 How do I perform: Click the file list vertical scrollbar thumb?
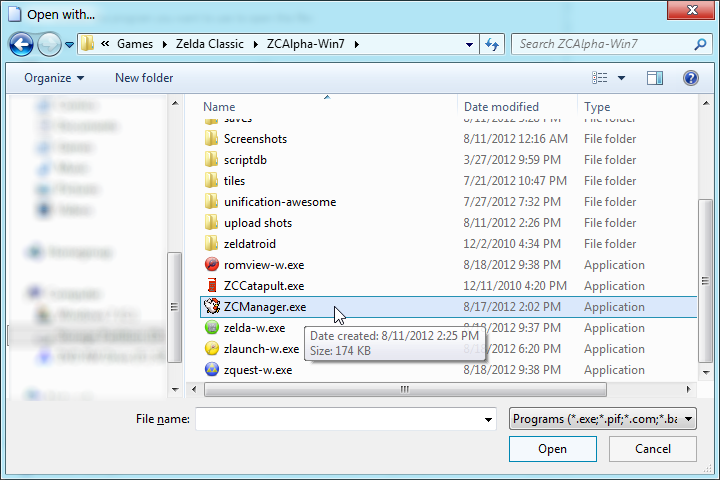click(x=705, y=281)
